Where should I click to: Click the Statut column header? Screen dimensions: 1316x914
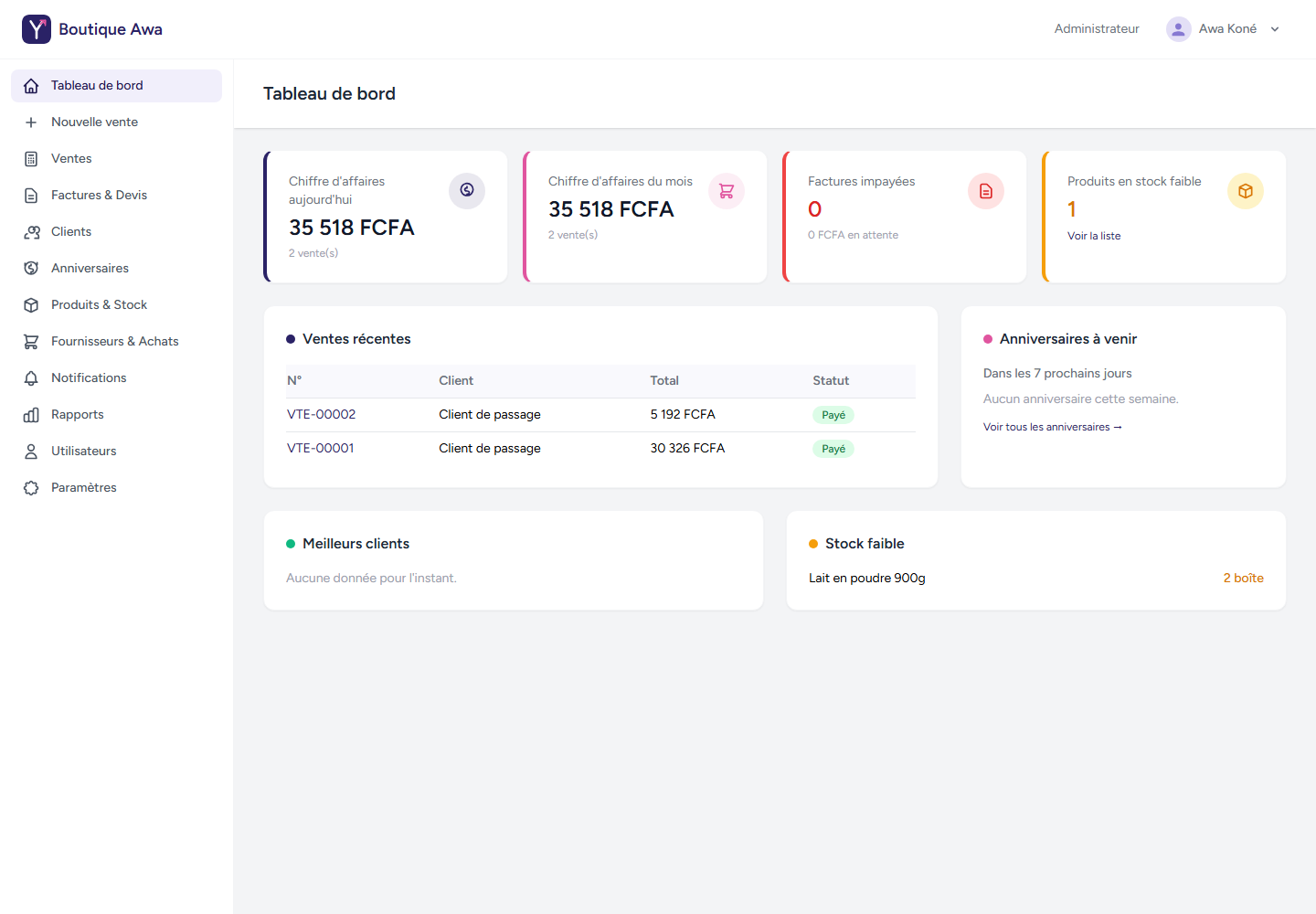831,381
